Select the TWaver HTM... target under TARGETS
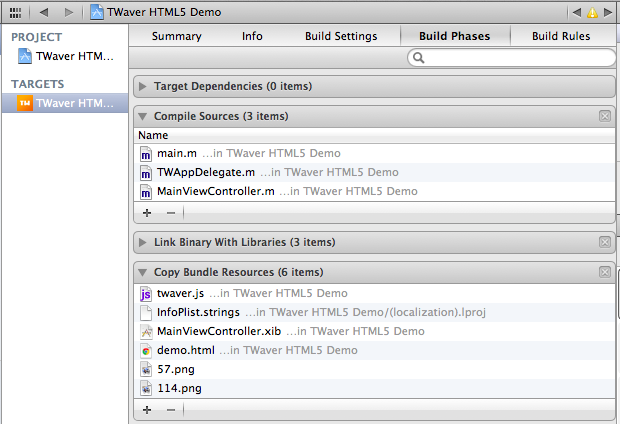Screen dimensions: 620x424 tap(65, 103)
